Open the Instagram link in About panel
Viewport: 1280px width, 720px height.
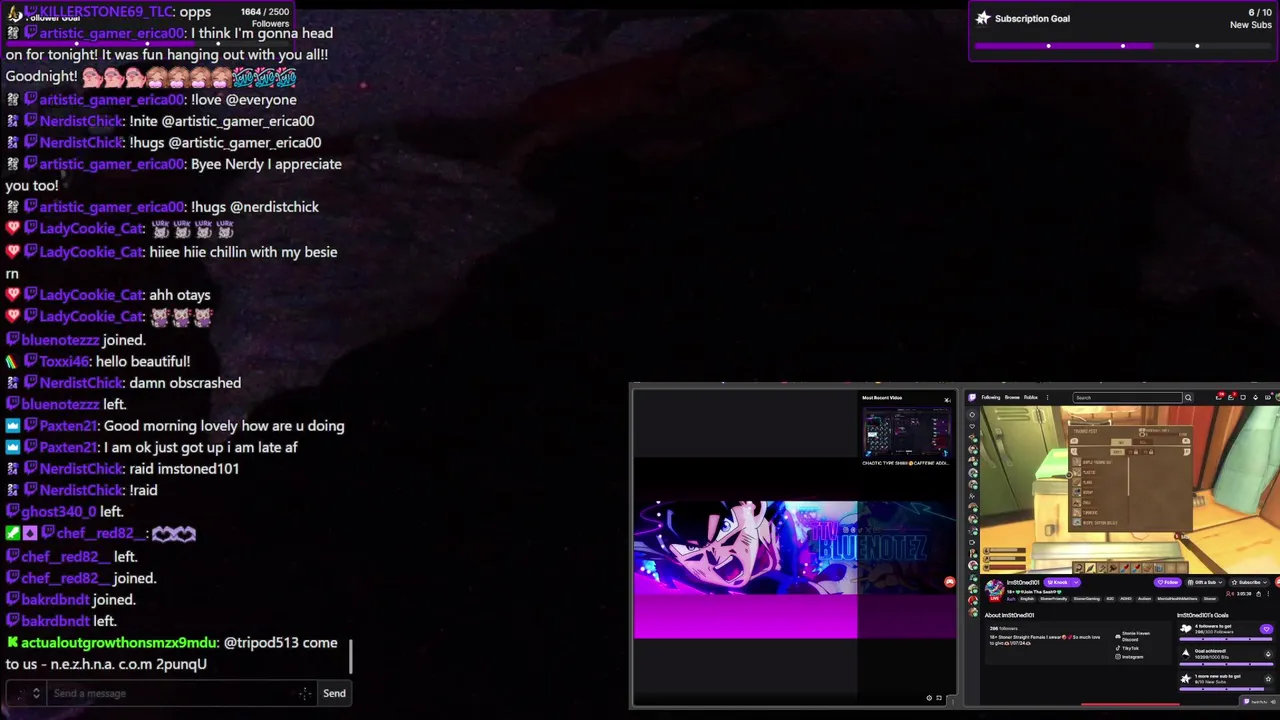click(1130, 657)
